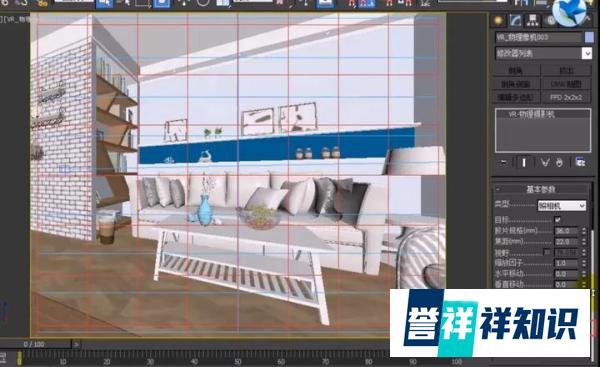Screen dimensions: 600x367
Task: Click the current frame marker at frame 0
Action: click(x=19, y=358)
